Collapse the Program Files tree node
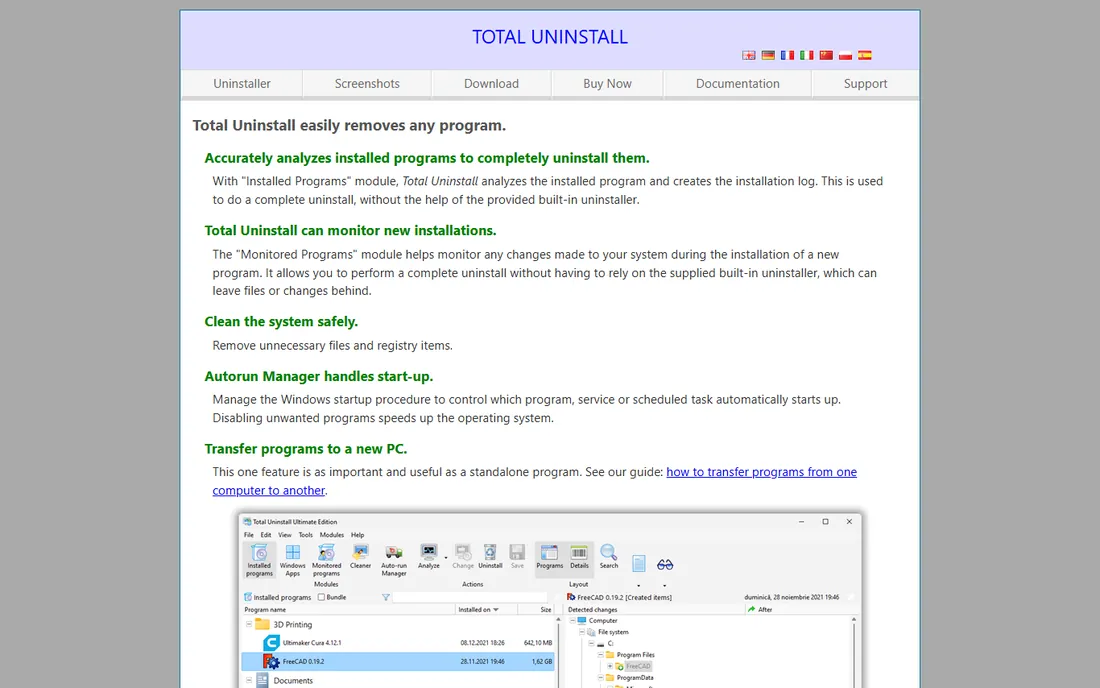Viewport: 1100px width, 688px height. pyautogui.click(x=601, y=654)
